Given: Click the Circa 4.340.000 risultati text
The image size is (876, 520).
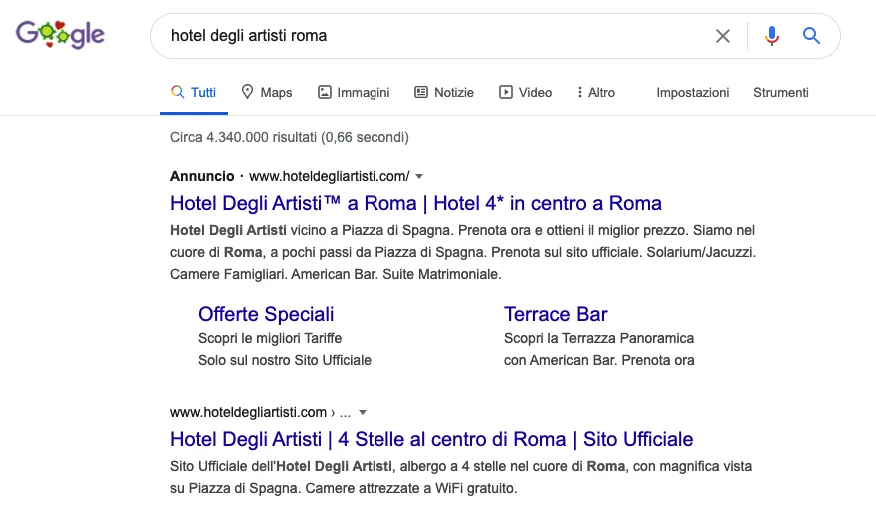Looking at the screenshot, I should tap(289, 137).
